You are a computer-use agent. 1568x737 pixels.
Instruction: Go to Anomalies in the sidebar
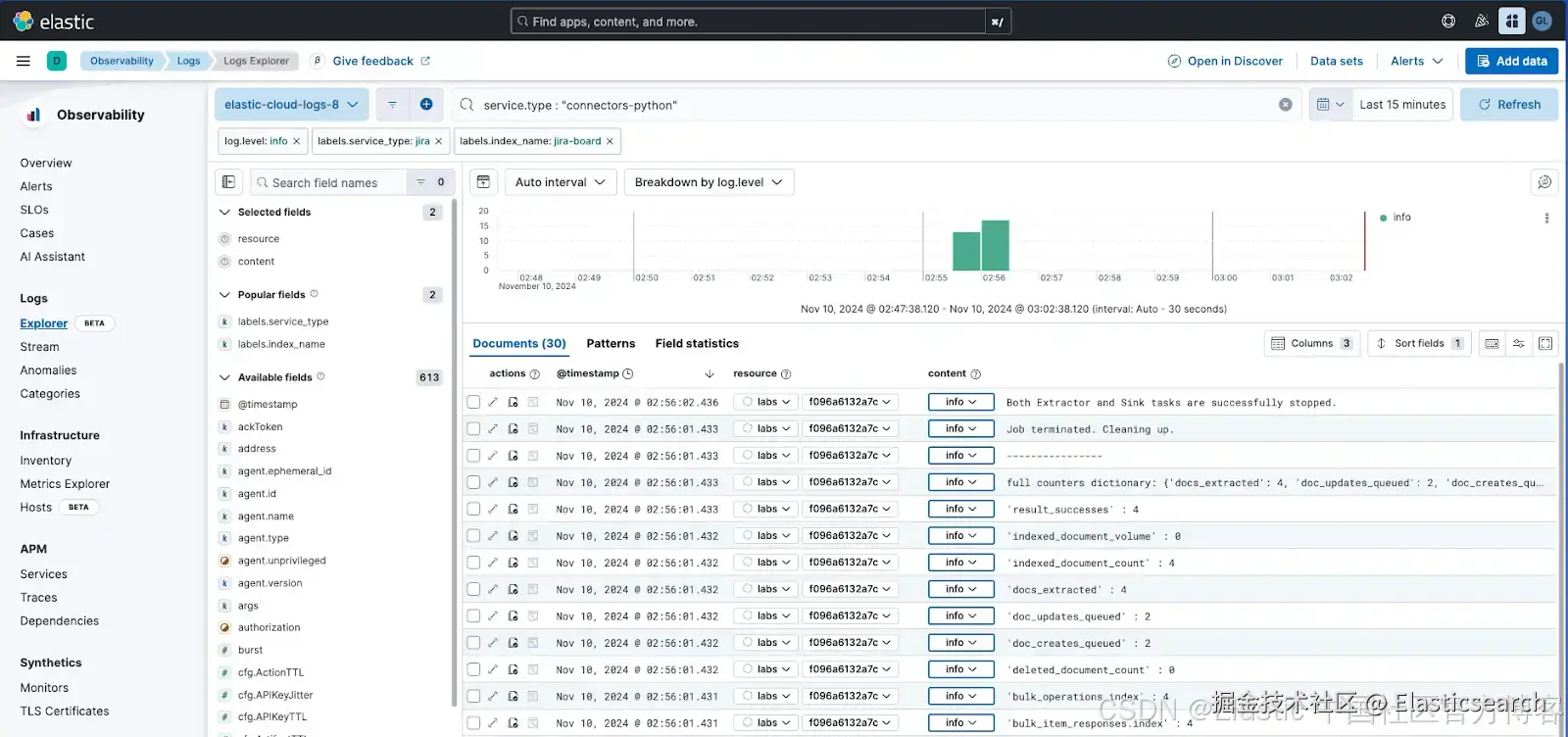pyautogui.click(x=48, y=370)
